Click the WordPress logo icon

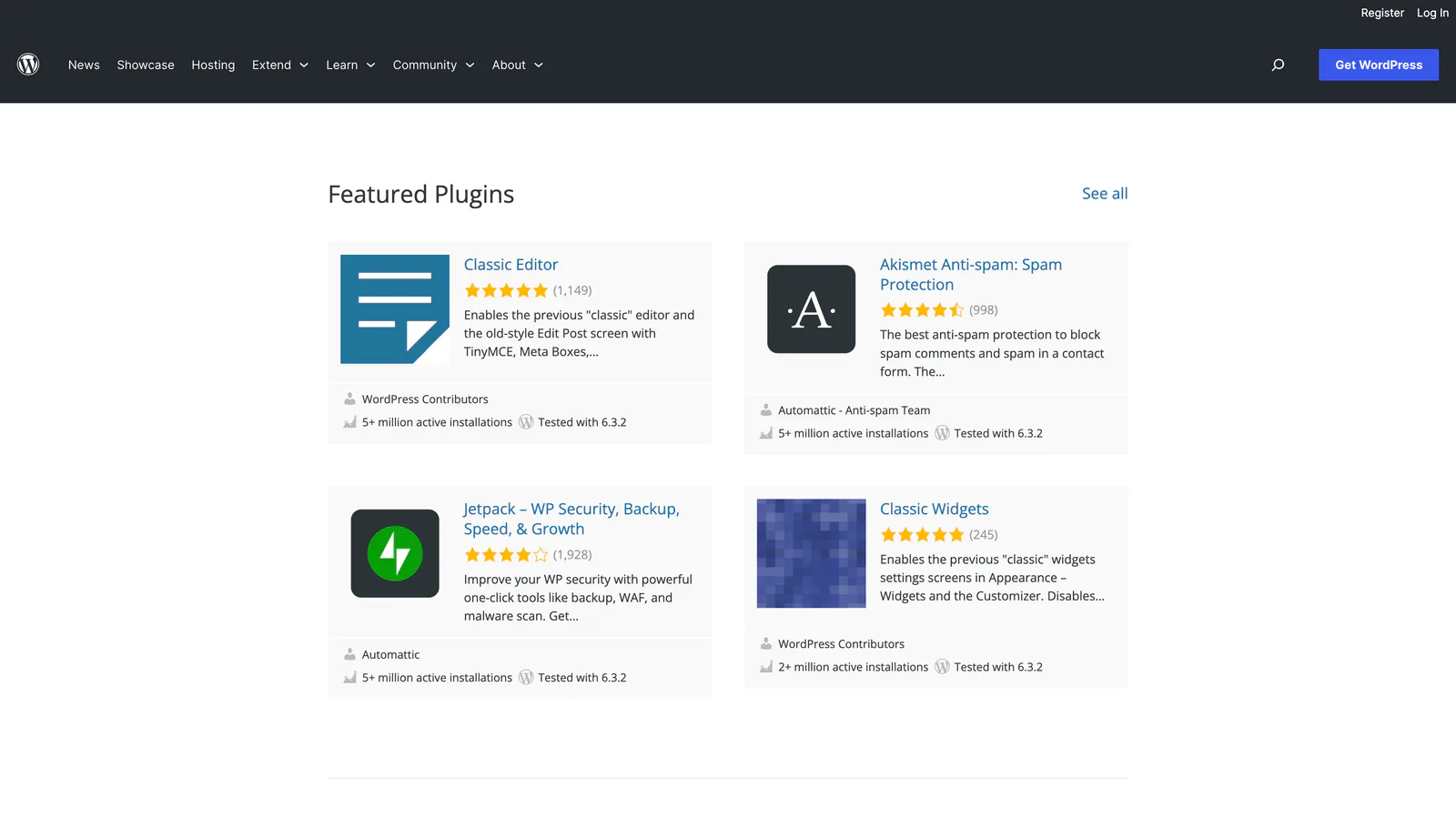click(x=28, y=65)
